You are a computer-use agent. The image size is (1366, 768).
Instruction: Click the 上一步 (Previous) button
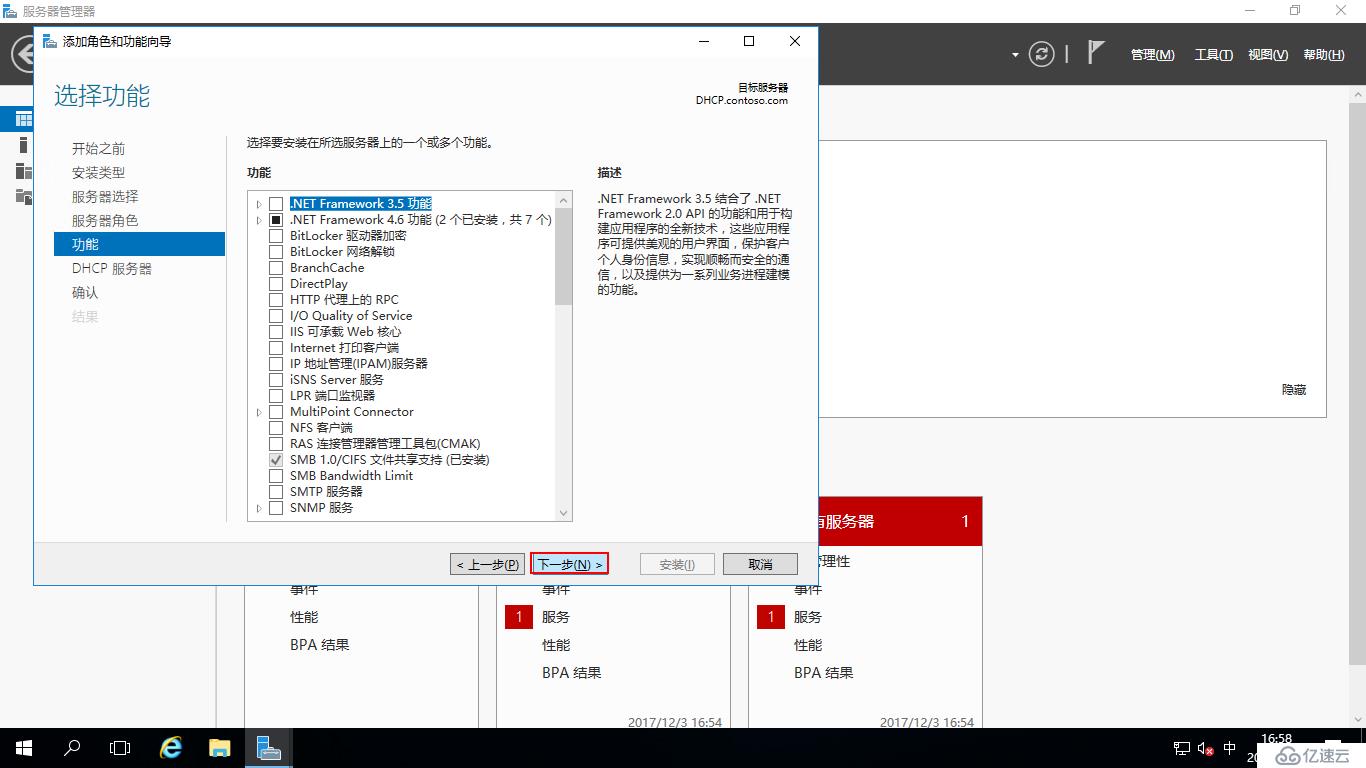point(487,564)
